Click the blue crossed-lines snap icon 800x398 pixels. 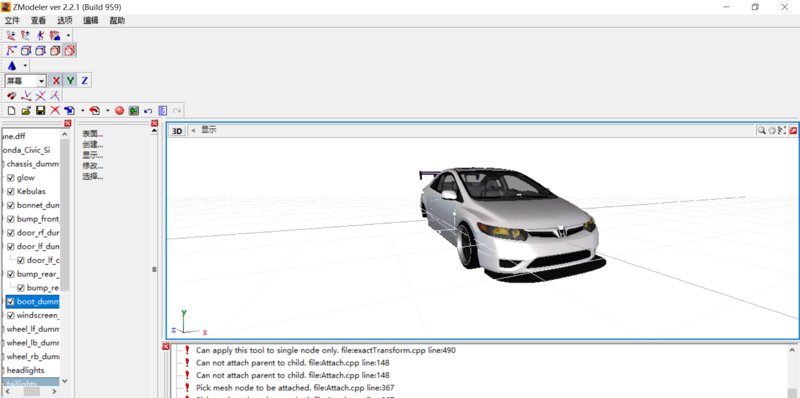(40, 95)
